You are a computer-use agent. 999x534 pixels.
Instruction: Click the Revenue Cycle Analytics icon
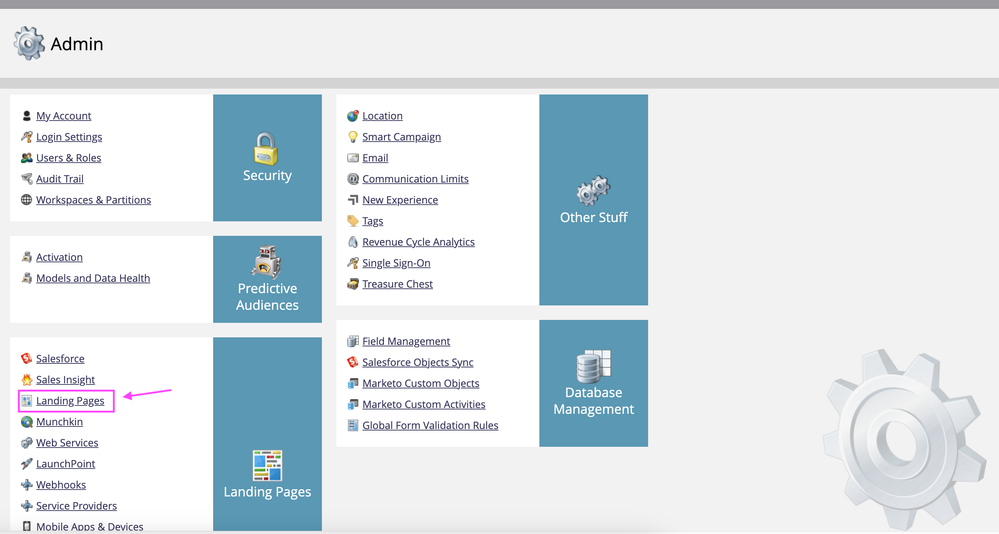pos(352,242)
